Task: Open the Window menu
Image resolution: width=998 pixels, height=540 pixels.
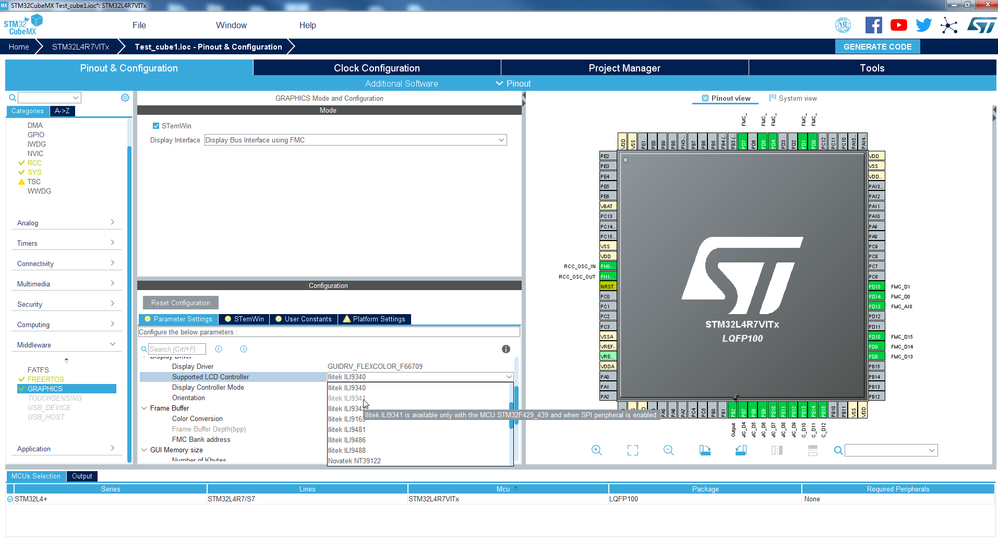Action: pos(231,25)
